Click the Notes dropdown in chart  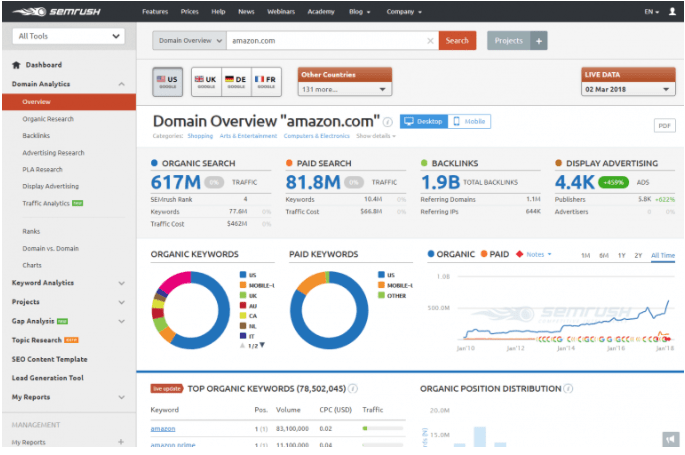[539, 255]
